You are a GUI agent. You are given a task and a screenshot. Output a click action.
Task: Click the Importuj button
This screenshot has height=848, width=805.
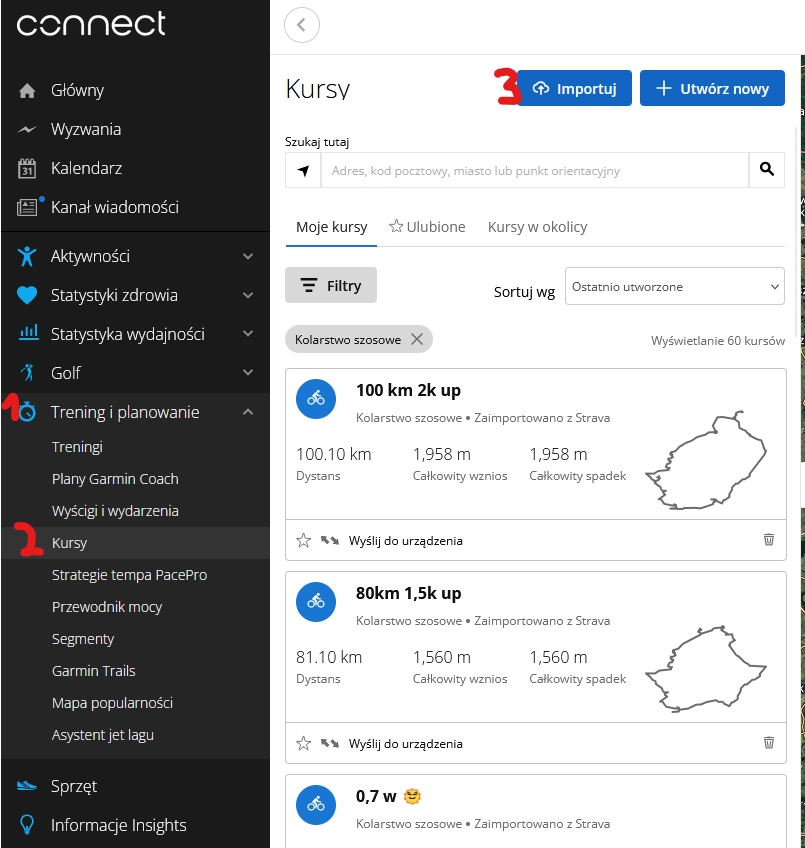574,88
